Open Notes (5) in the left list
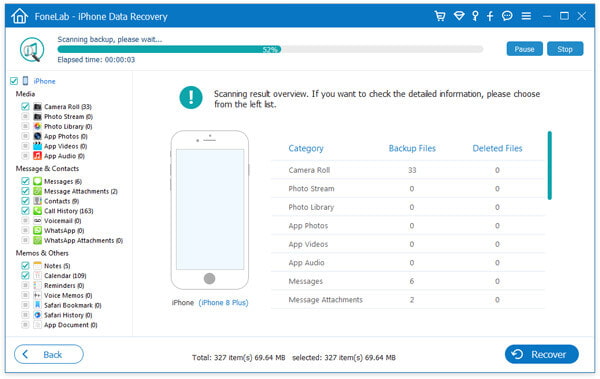 click(x=57, y=266)
